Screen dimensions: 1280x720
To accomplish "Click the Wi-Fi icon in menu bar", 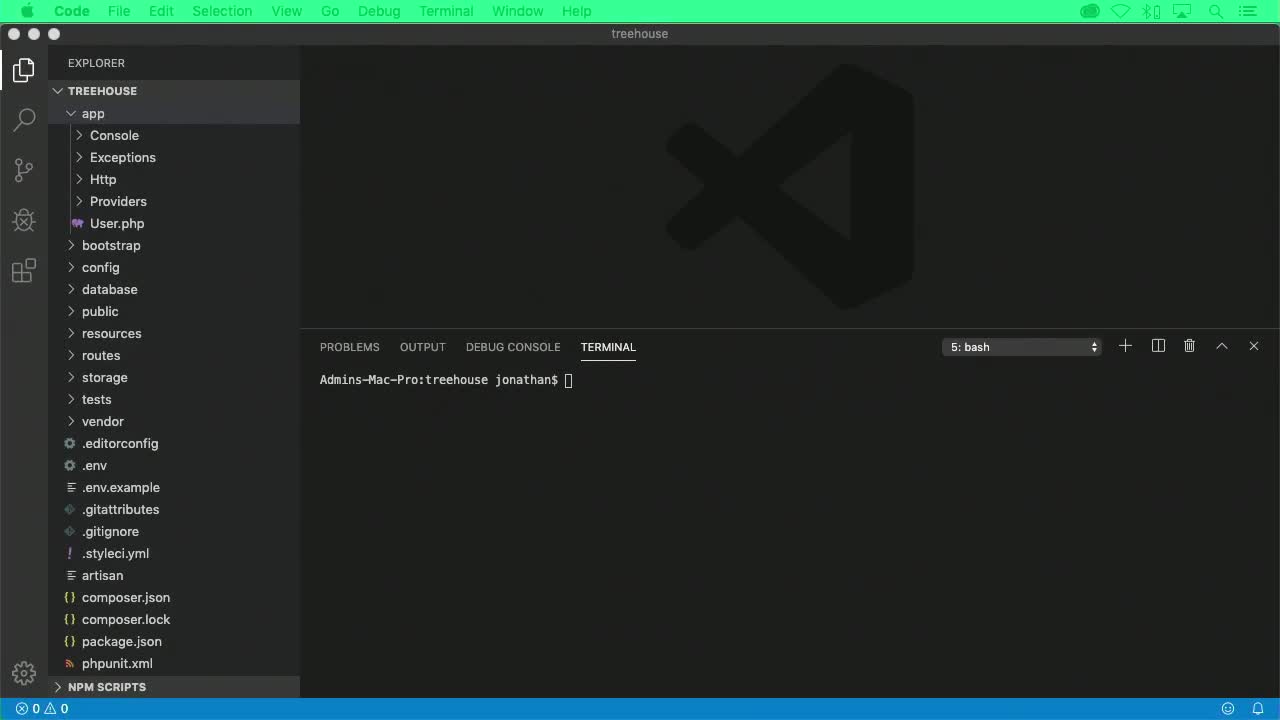I will coord(1121,11).
